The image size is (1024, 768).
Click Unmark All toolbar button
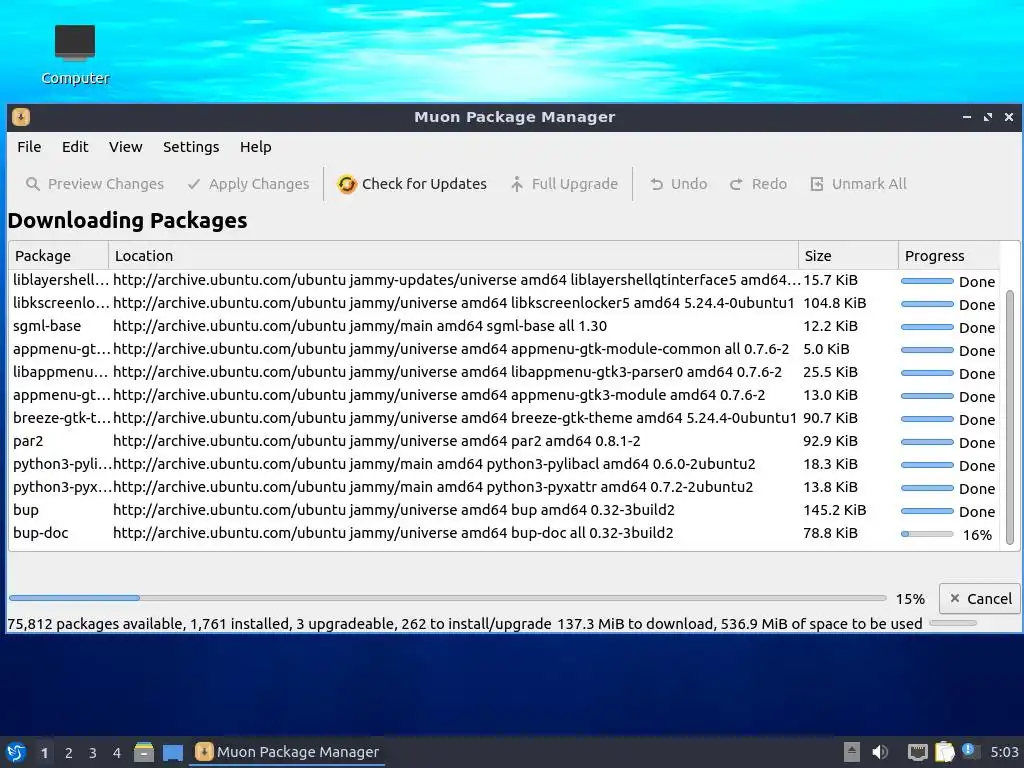point(858,184)
